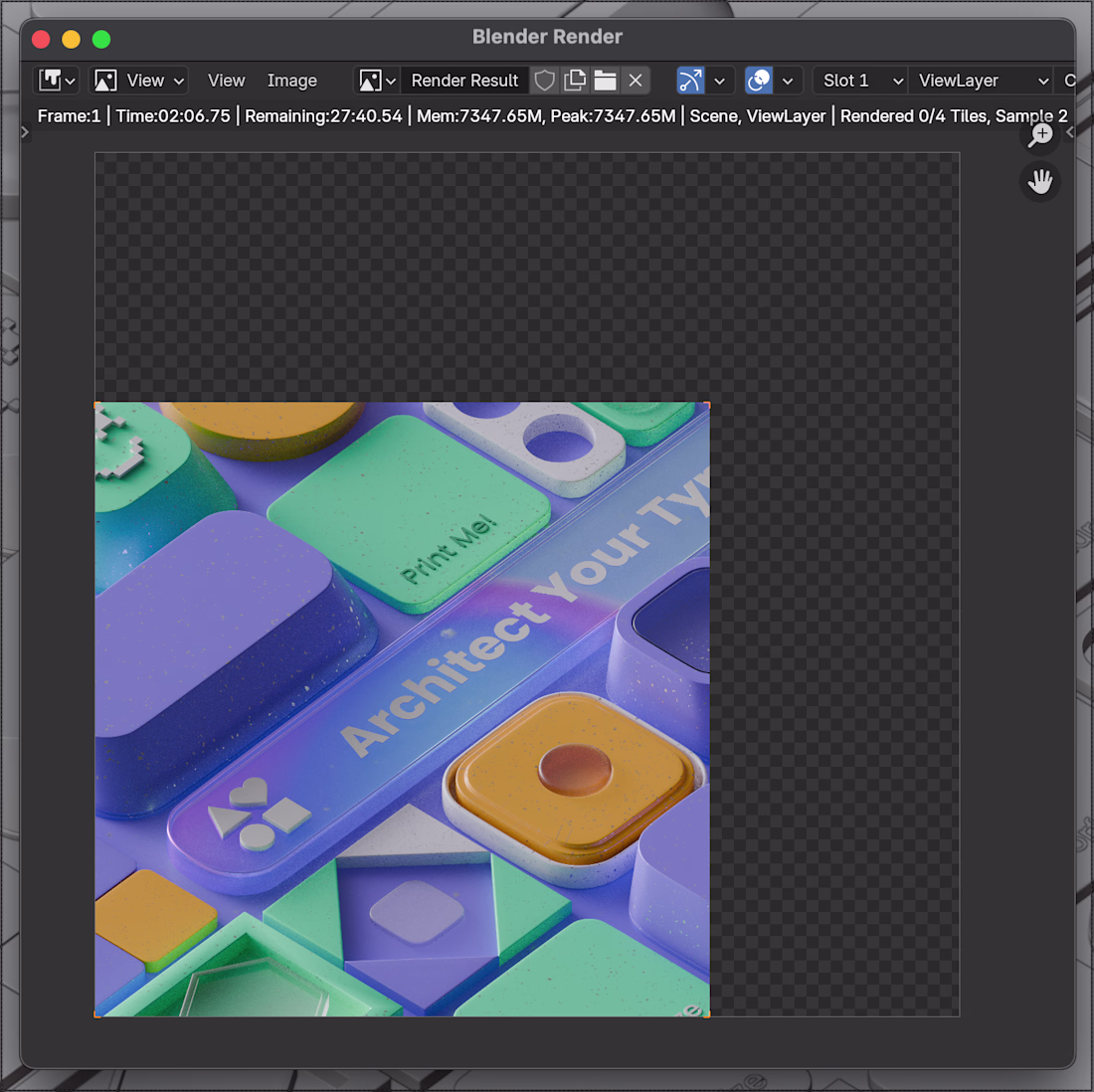Click the browse image datablock icon
1094x1092 pixels.
377,81
